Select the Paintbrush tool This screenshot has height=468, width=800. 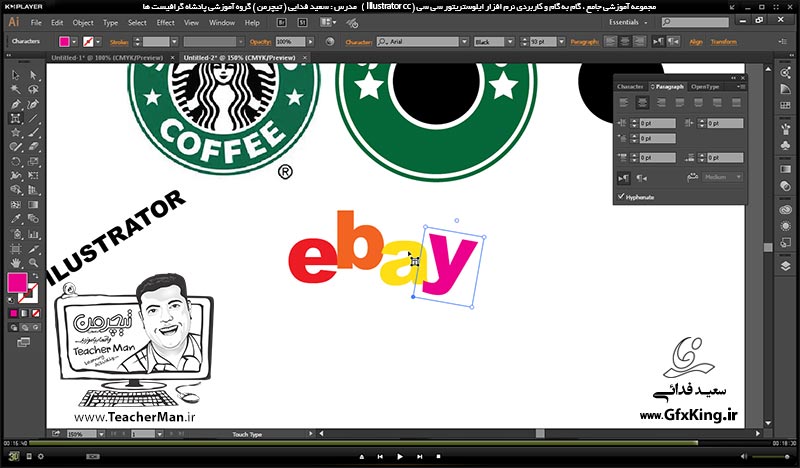(x=33, y=133)
